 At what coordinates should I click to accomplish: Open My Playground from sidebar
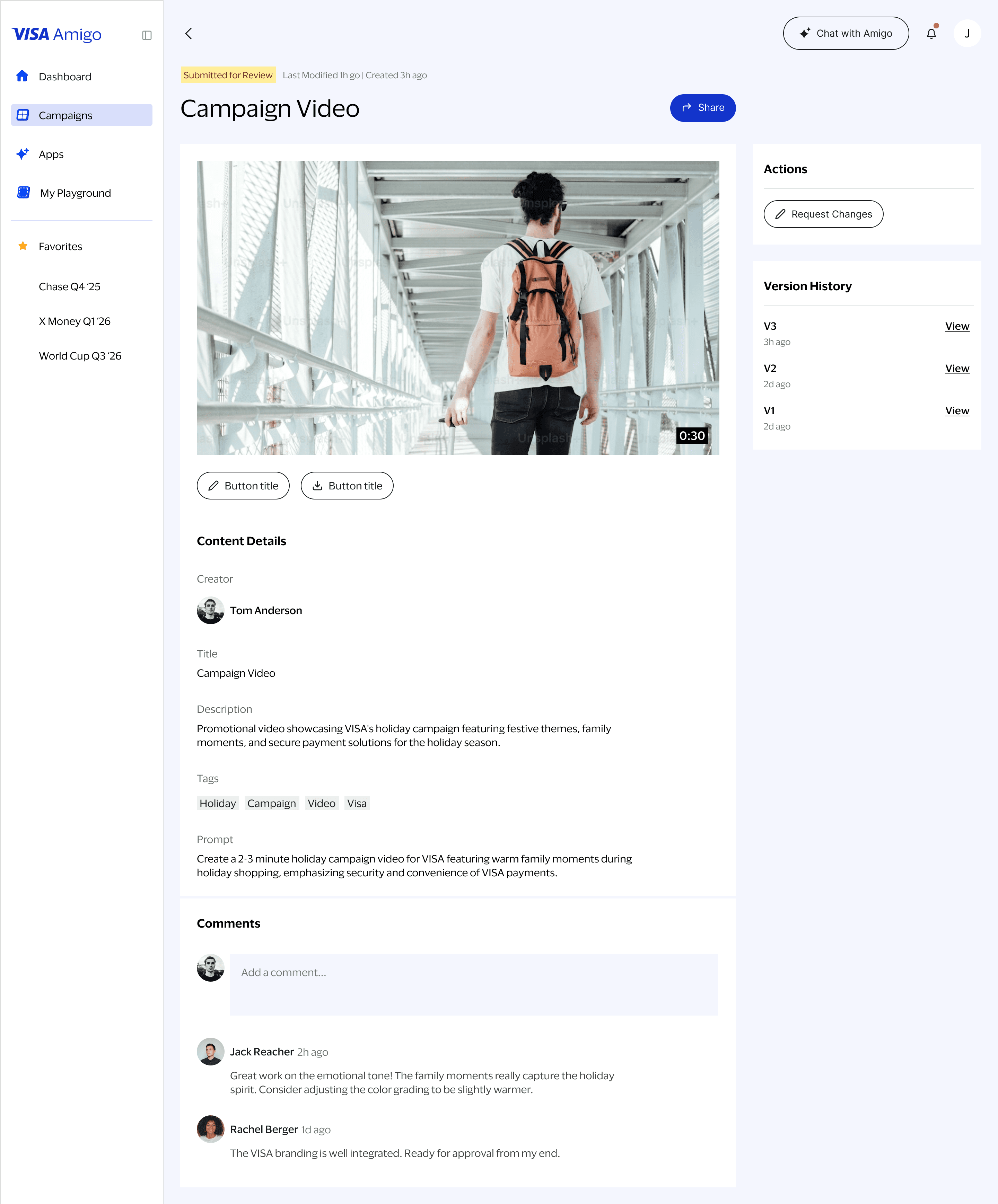tap(75, 193)
